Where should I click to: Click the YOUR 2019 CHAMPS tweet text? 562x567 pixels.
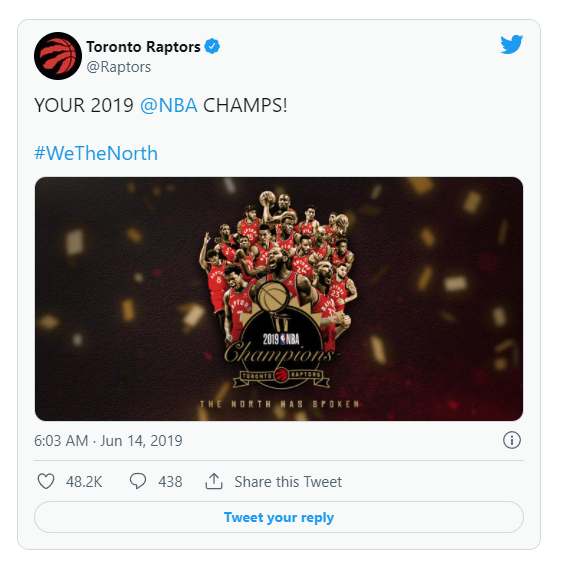[x=161, y=105]
